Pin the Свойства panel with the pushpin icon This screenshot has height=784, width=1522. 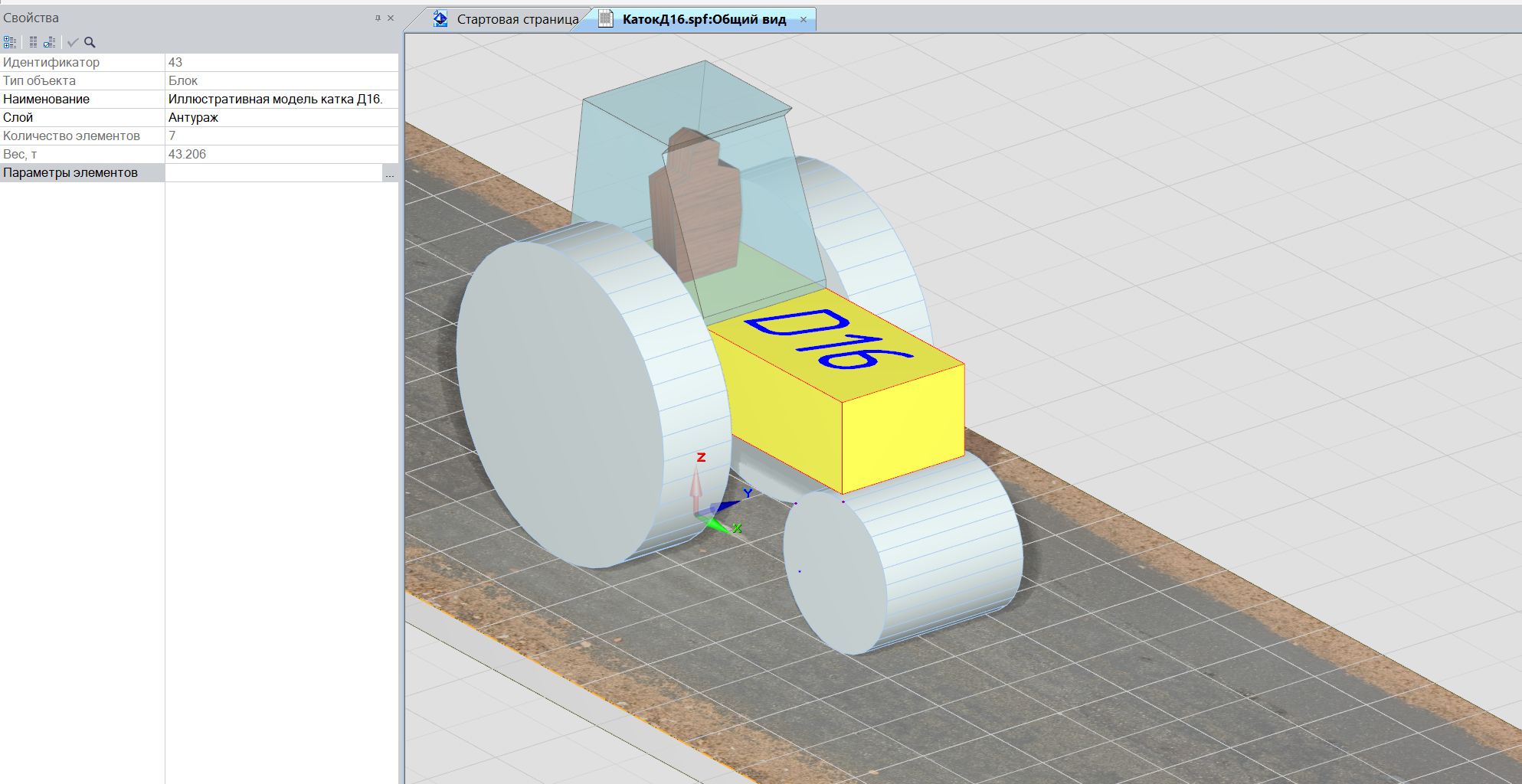tap(378, 18)
